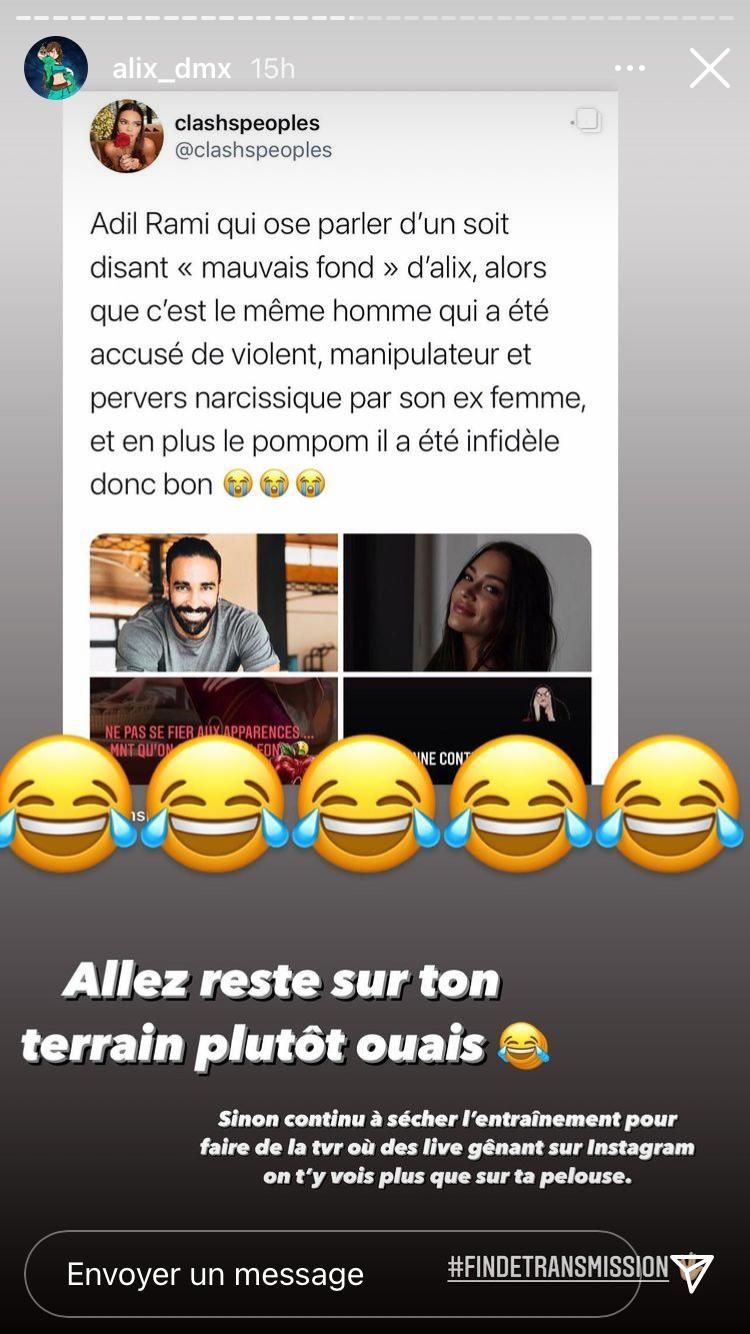Open the three-dot story options menu

pyautogui.click(x=630, y=68)
